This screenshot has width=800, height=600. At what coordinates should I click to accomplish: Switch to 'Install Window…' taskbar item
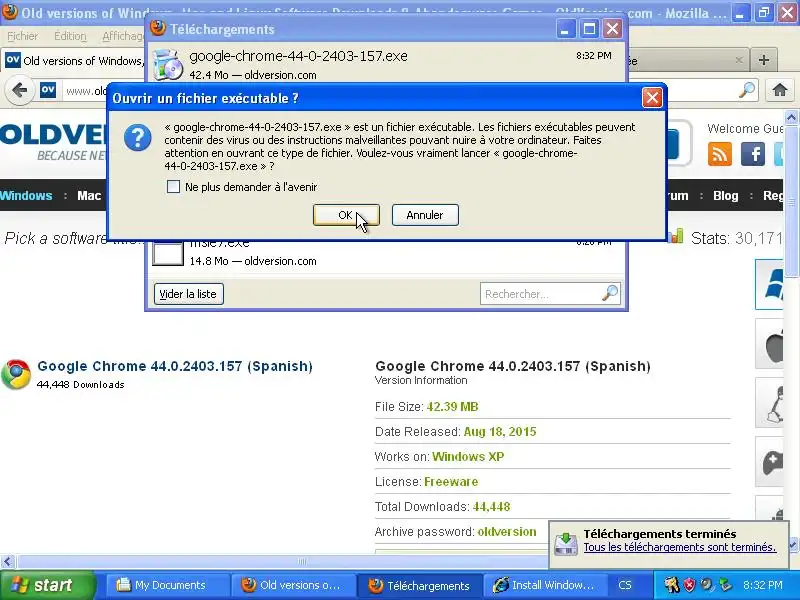[544, 585]
